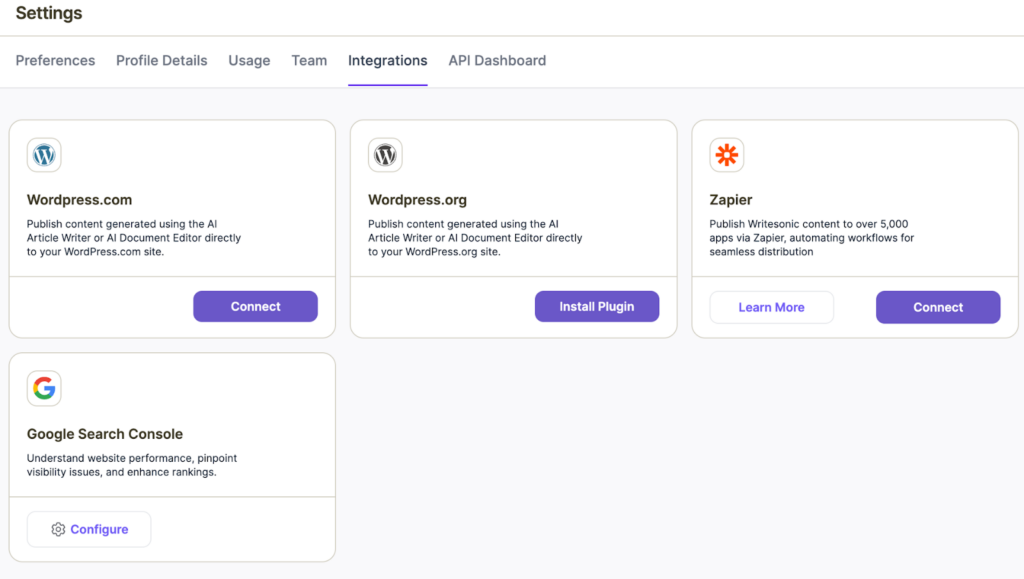Configure Google Search Console
This screenshot has height=579, width=1024.
[89, 529]
